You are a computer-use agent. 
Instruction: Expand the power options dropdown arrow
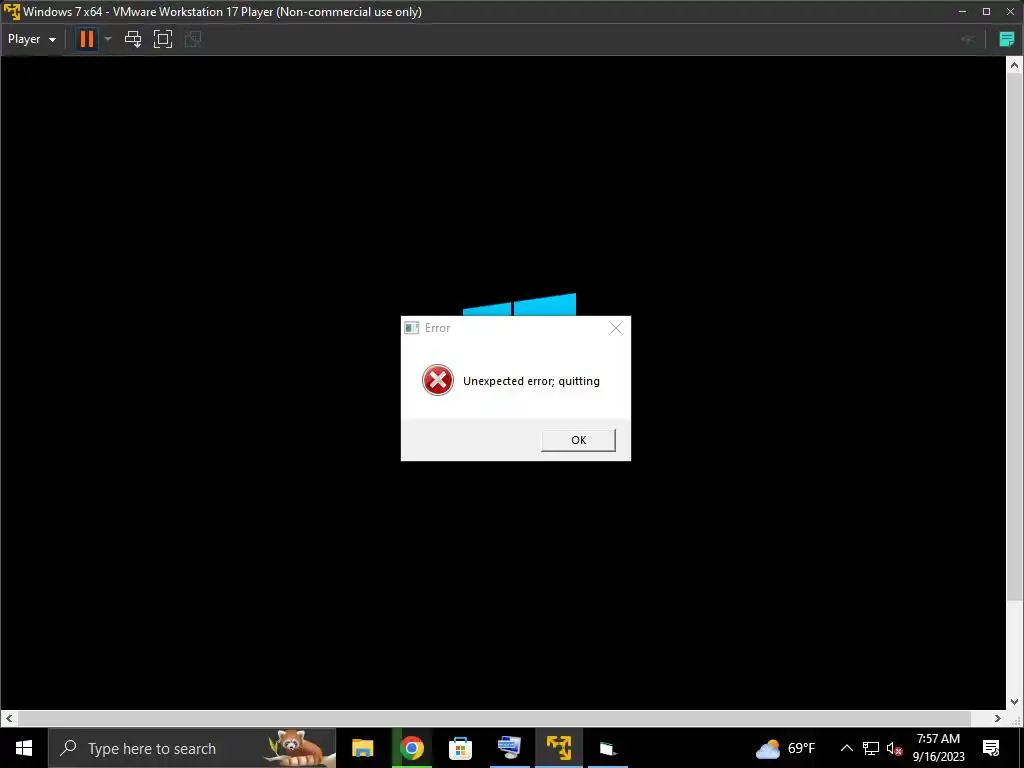(x=108, y=39)
